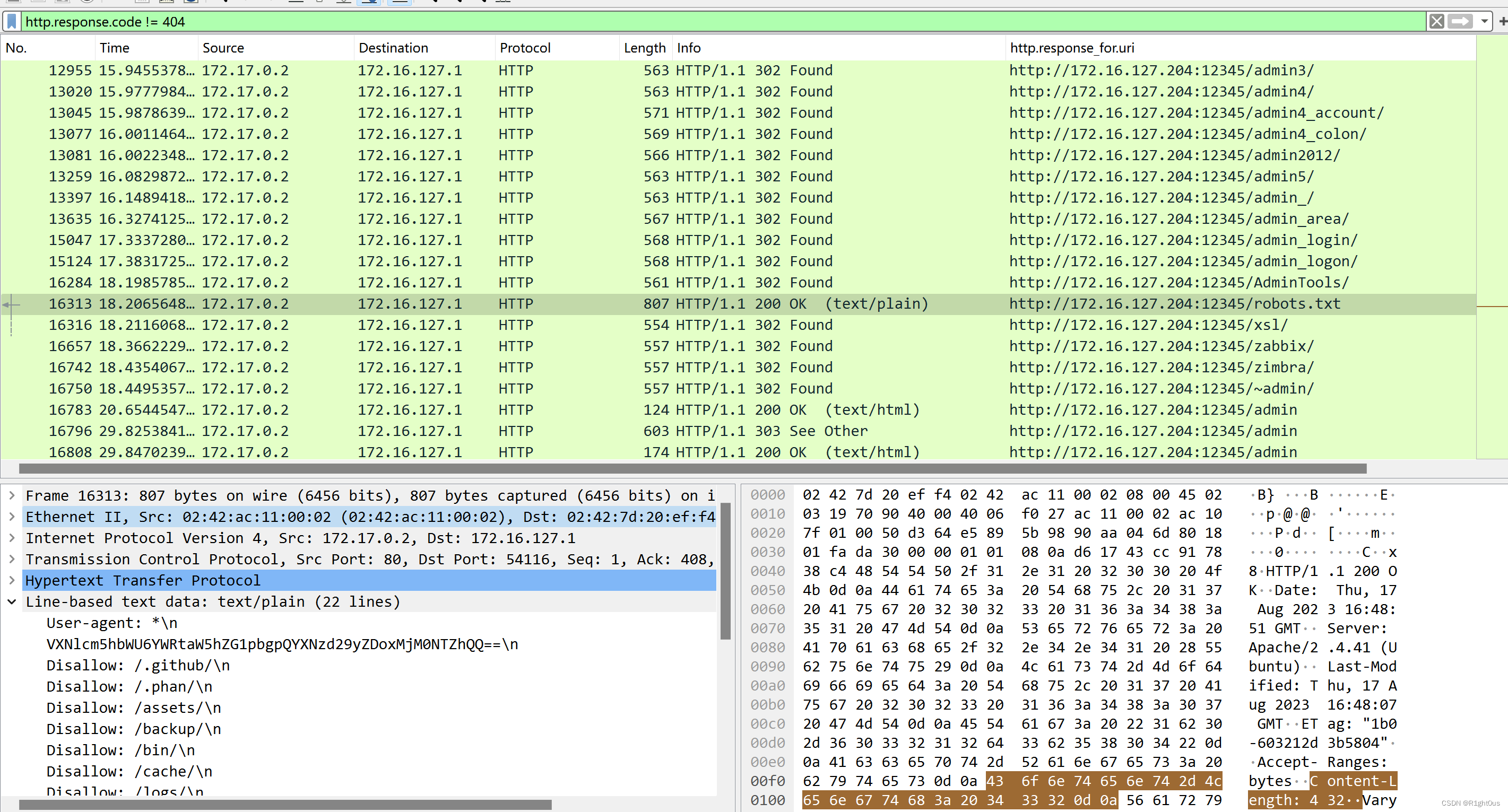1508x812 pixels.
Task: Sort by the Protocol column header
Action: pos(557,48)
